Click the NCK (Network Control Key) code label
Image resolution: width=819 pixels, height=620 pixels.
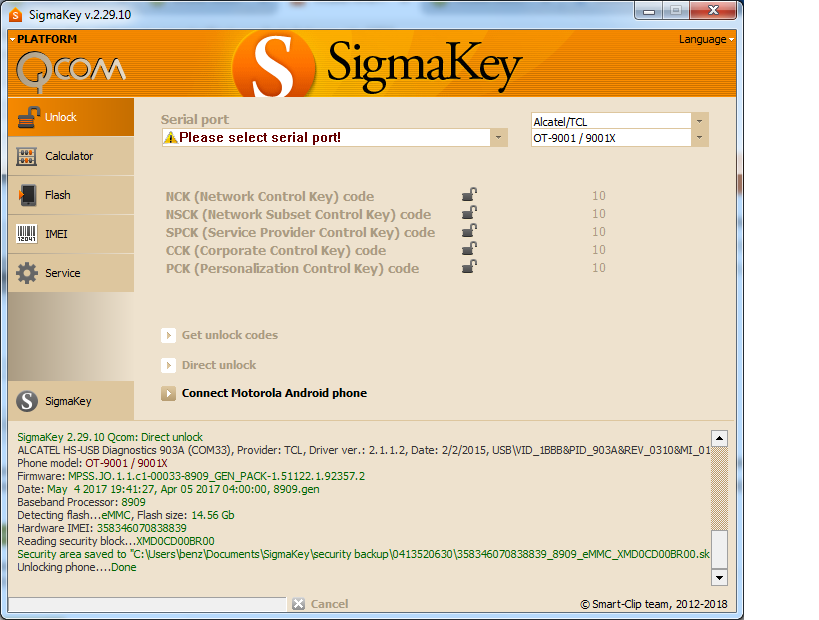[x=270, y=196]
